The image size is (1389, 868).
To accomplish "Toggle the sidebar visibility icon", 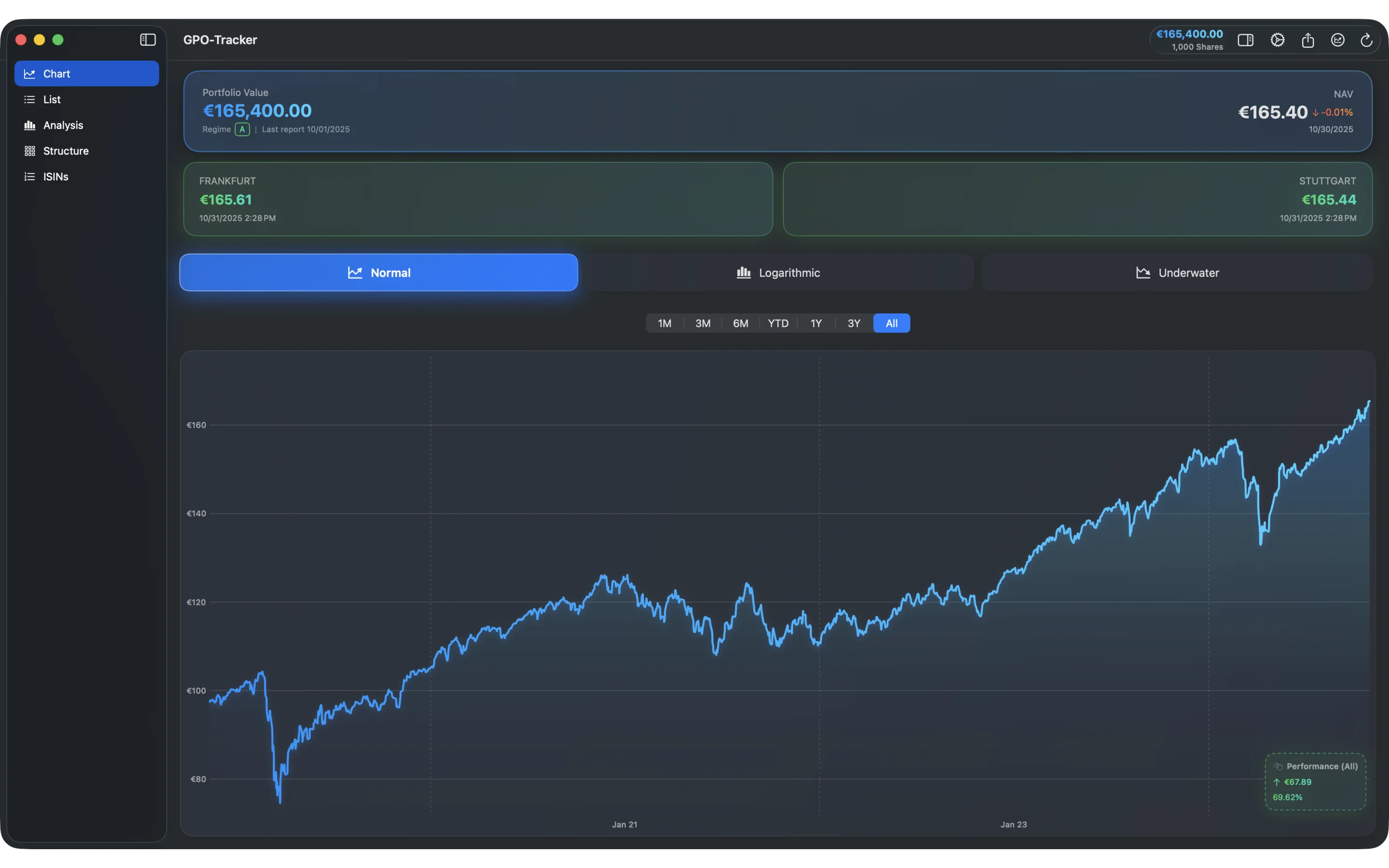I will click(148, 40).
